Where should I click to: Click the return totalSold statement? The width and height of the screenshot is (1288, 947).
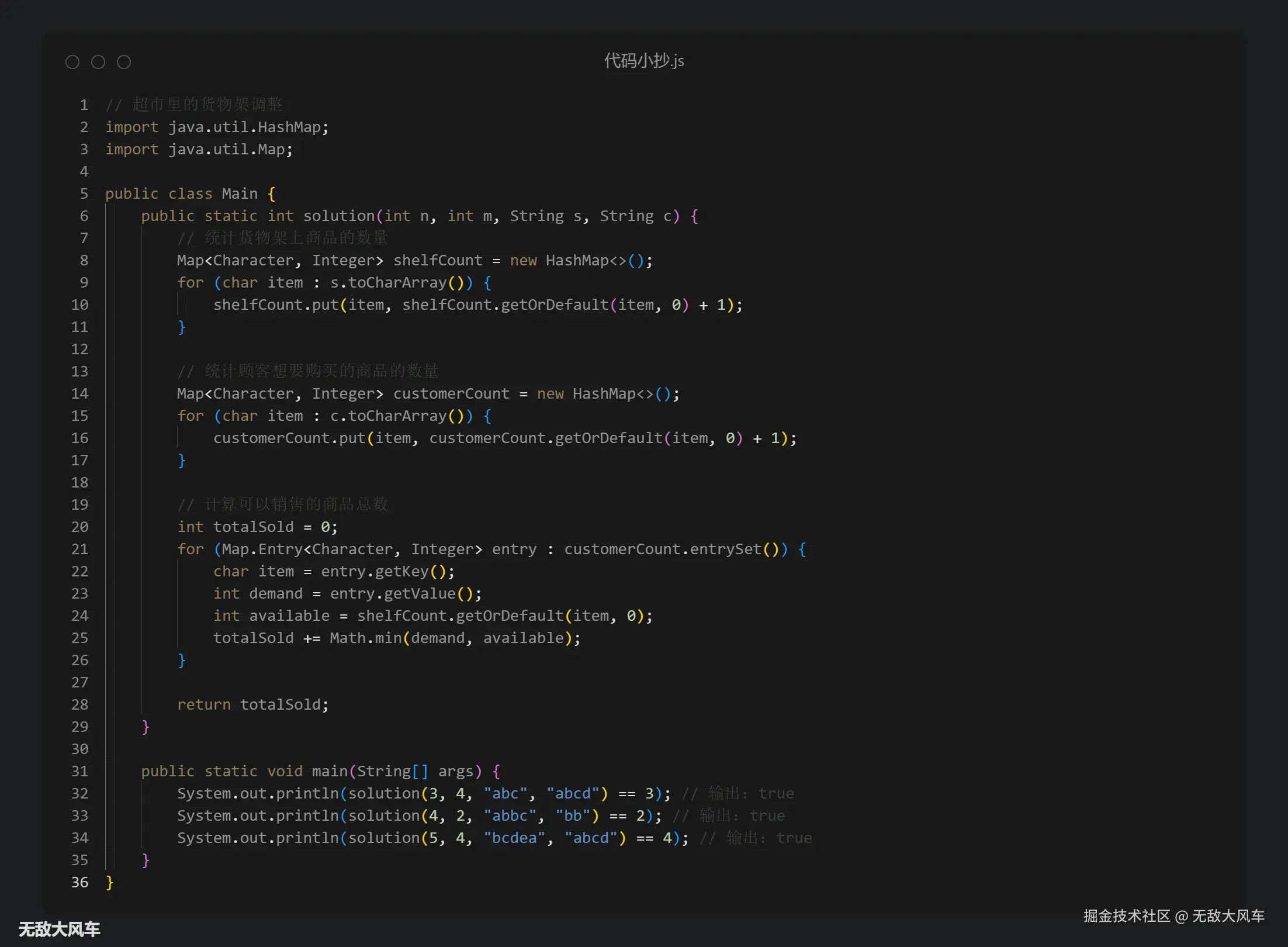pyautogui.click(x=252, y=705)
